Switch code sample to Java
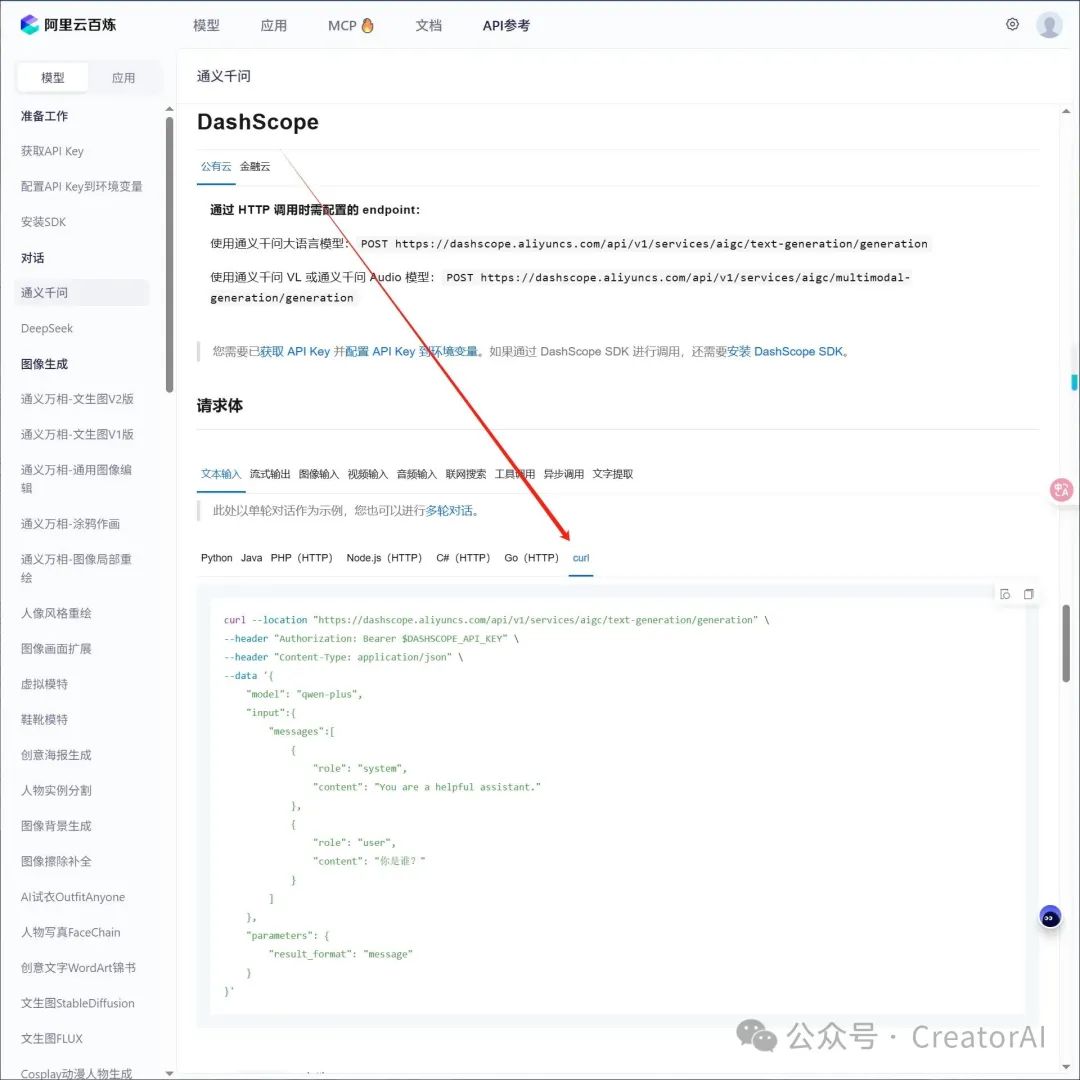The width and height of the screenshot is (1080, 1080). point(251,558)
